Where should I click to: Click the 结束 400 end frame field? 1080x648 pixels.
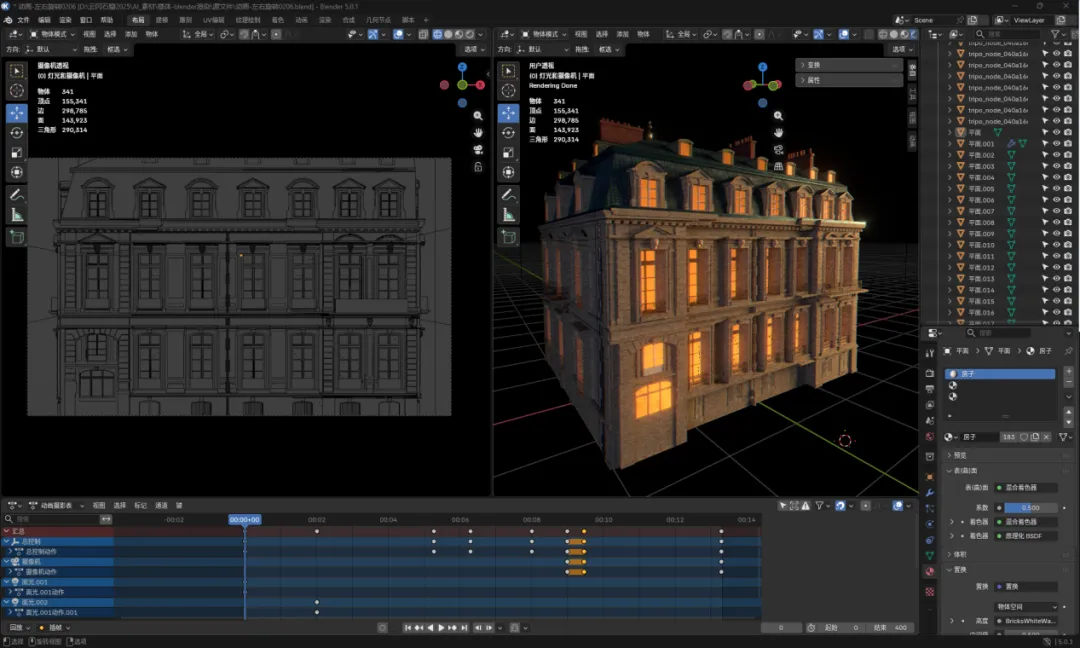tap(892, 628)
